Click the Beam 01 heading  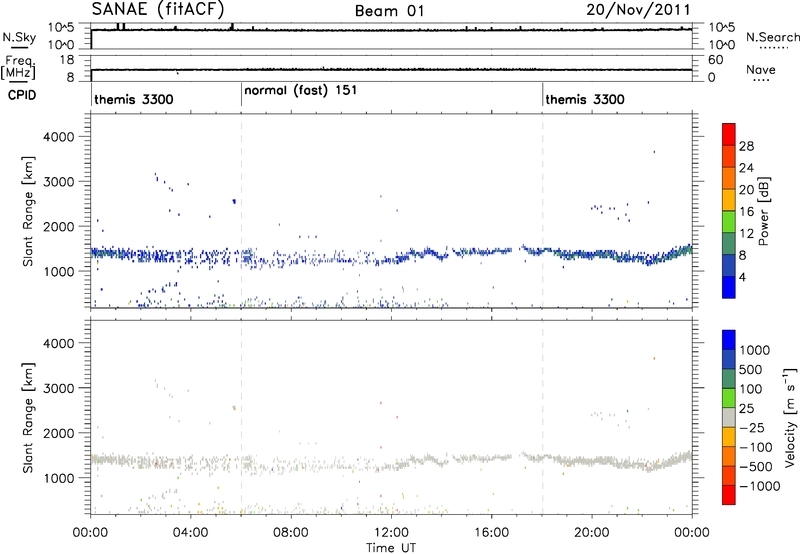[x=389, y=11]
